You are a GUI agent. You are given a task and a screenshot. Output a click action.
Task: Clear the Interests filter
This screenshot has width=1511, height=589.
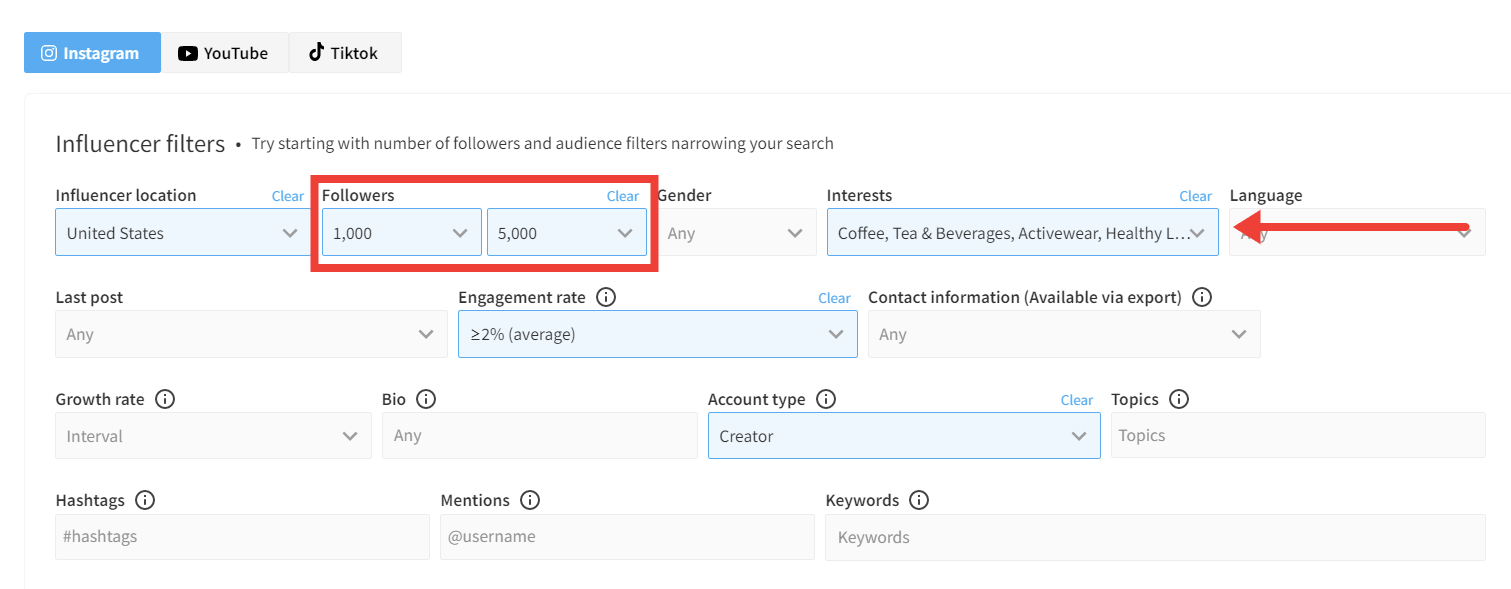(1195, 196)
